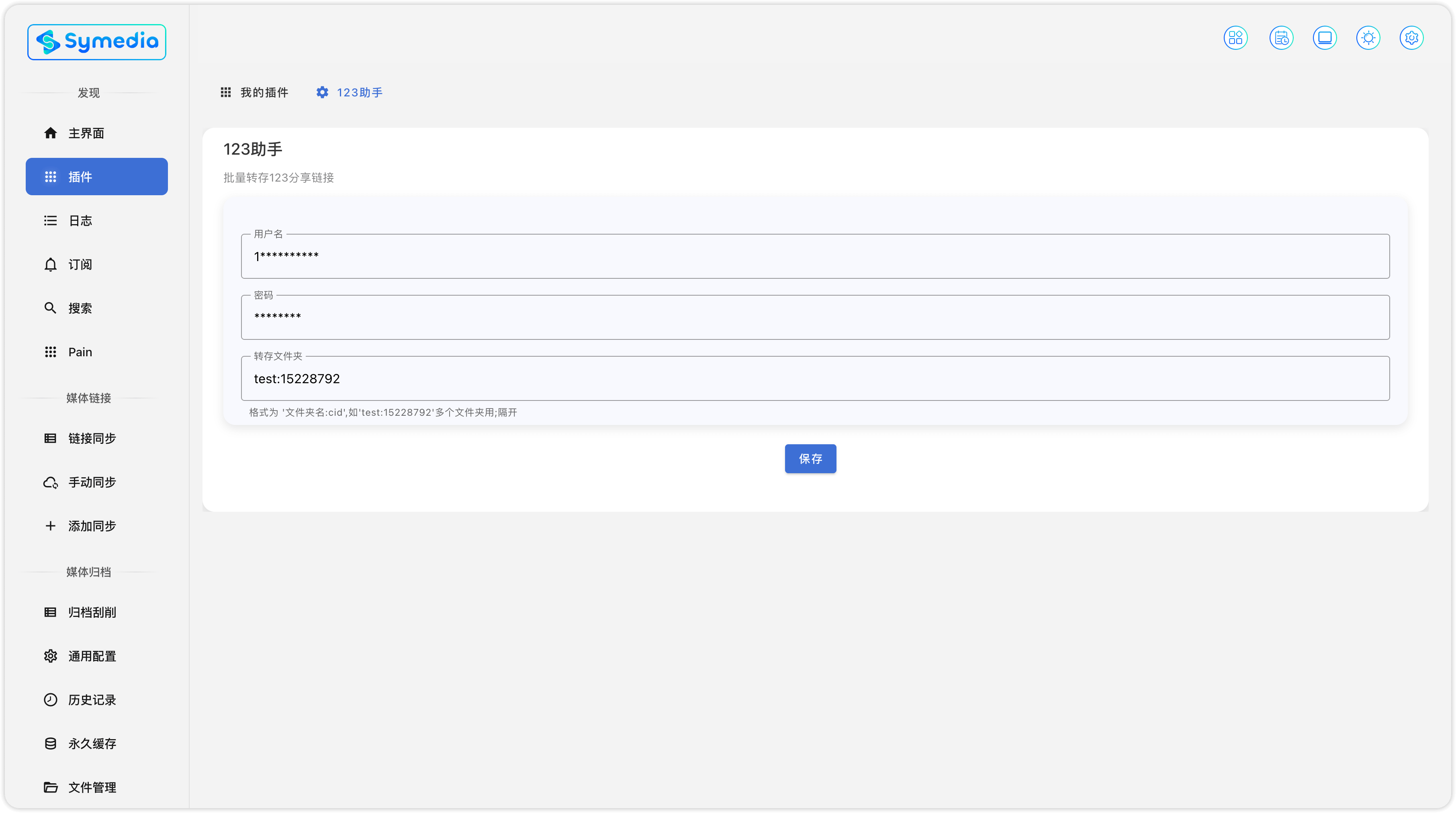
Task: Open the 搜索 search page
Action: (80, 308)
